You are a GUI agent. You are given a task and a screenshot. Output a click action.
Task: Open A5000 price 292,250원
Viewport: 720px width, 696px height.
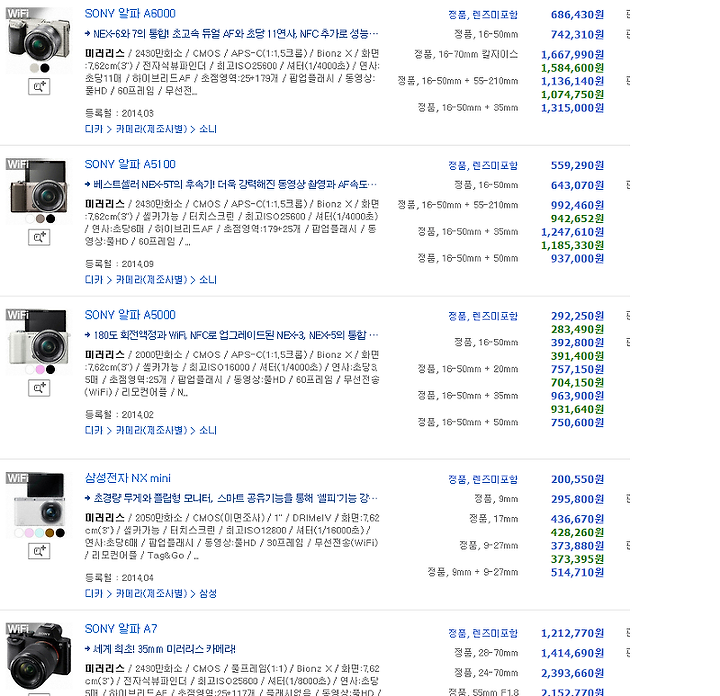[577, 316]
